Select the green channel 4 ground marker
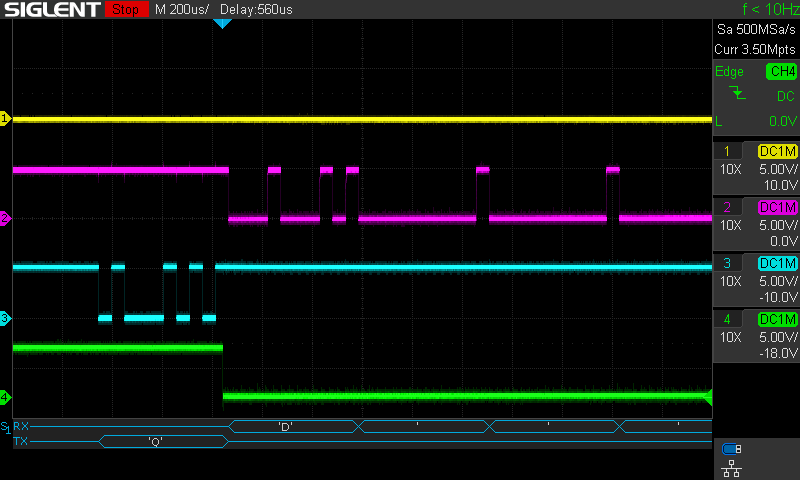Image resolution: width=800 pixels, height=480 pixels. (5, 397)
